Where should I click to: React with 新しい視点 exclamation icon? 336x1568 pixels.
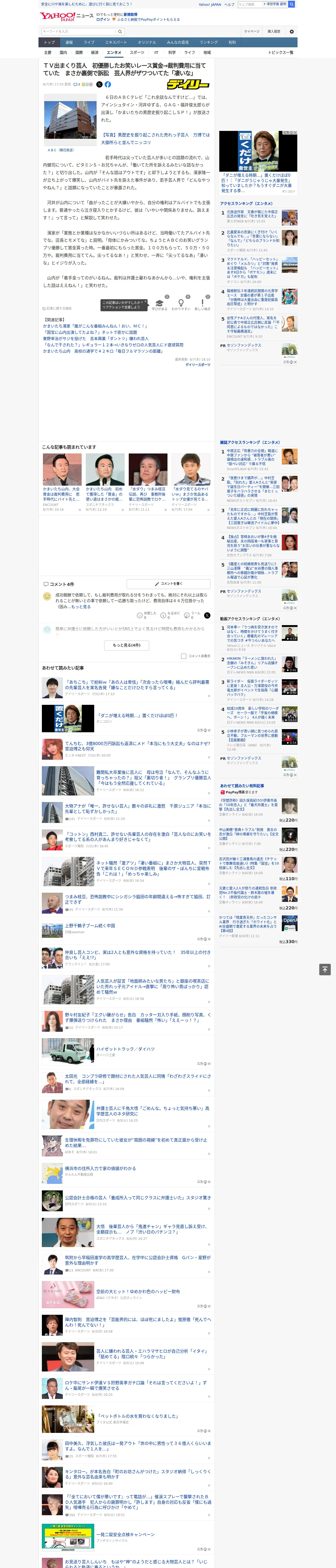[203, 303]
